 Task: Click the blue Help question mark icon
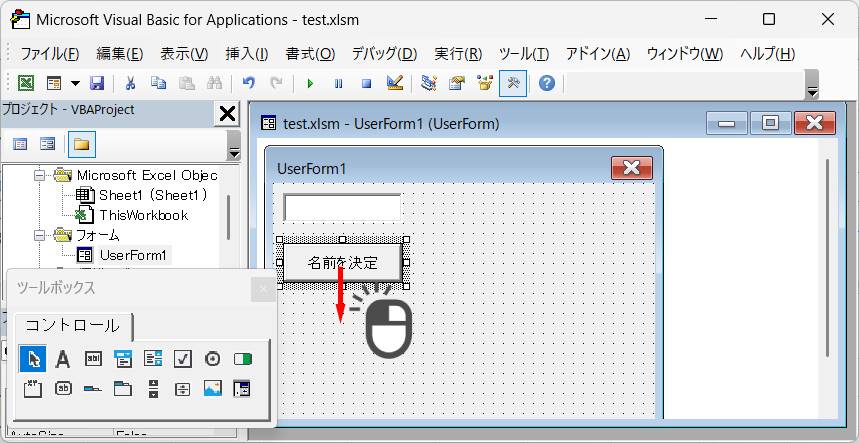pyautogui.click(x=547, y=83)
